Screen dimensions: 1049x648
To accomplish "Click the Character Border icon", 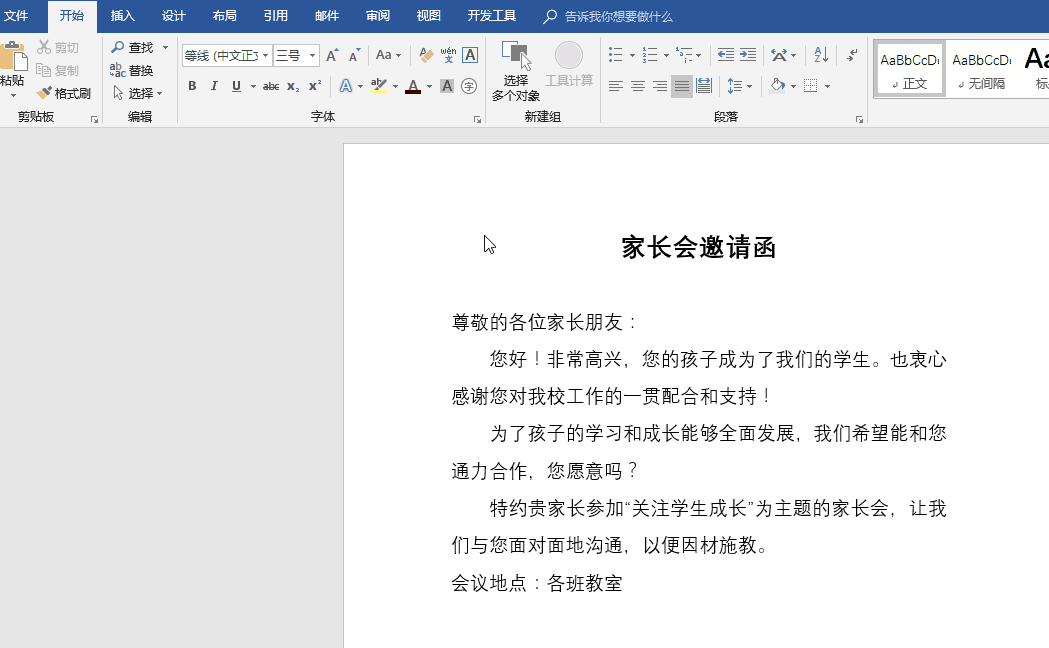I will (470, 55).
